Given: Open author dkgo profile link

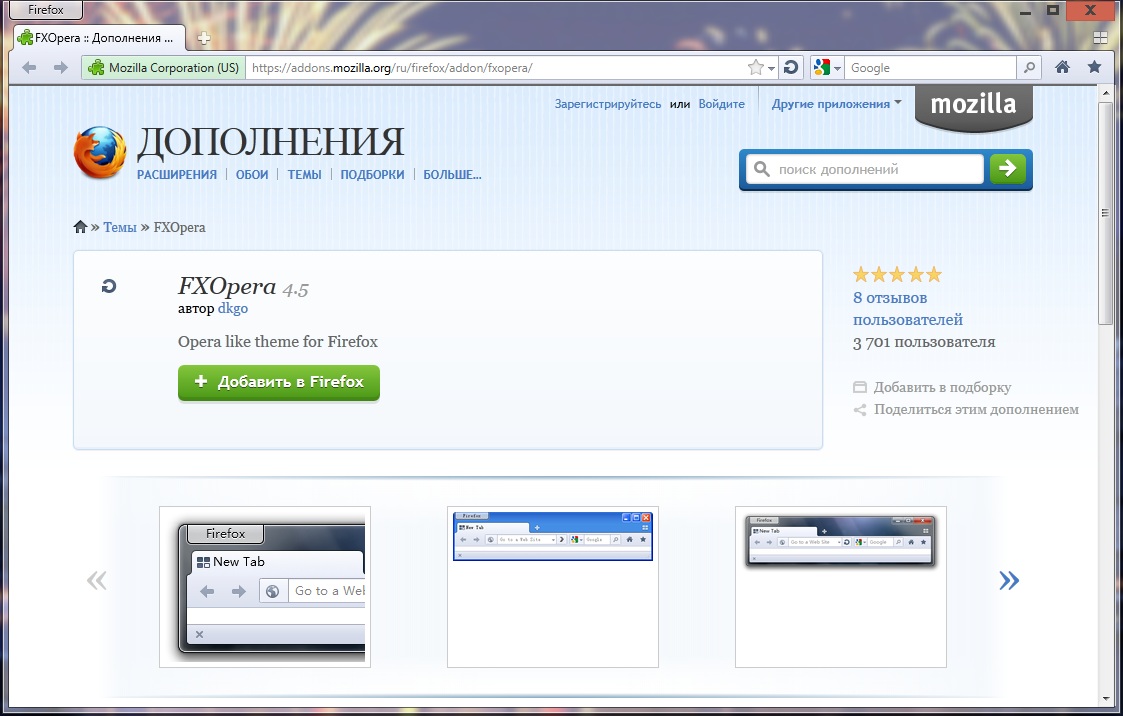Looking at the screenshot, I should point(233,309).
